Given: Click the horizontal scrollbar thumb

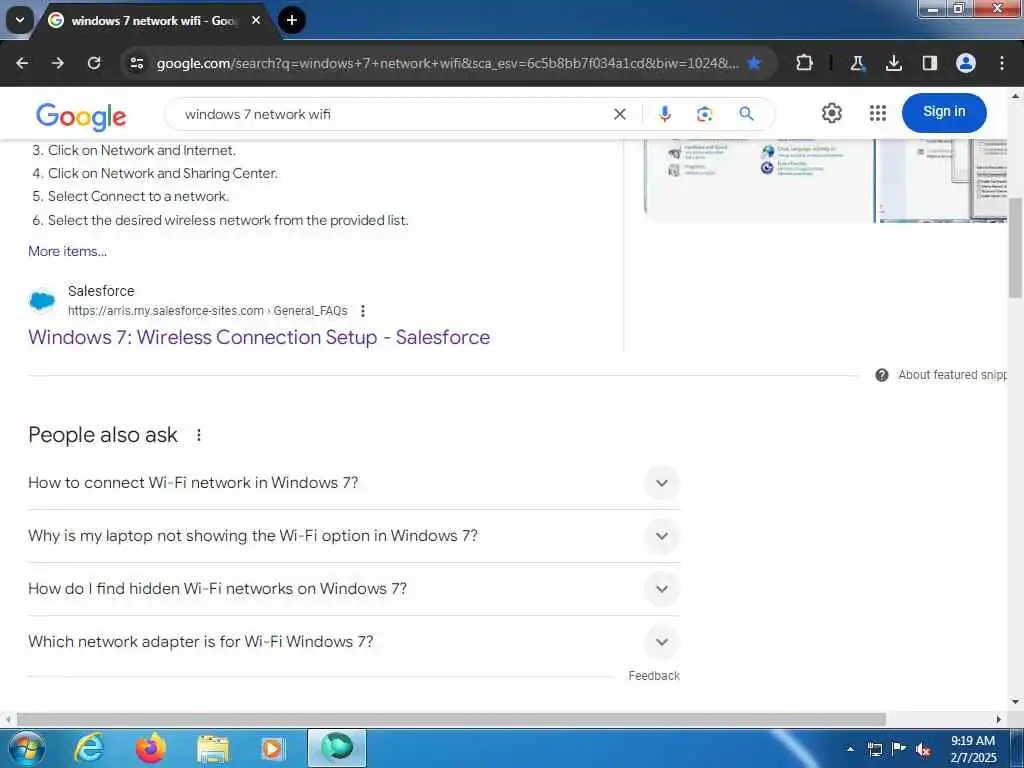Looking at the screenshot, I should pos(451,719).
